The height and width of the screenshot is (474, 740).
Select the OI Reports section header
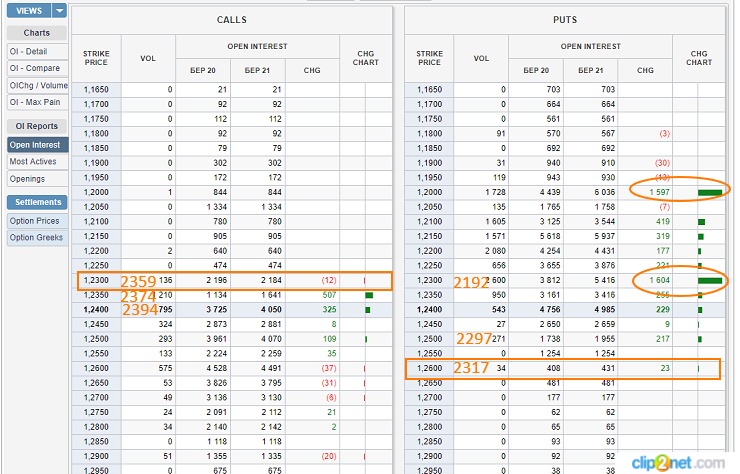[x=37, y=126]
